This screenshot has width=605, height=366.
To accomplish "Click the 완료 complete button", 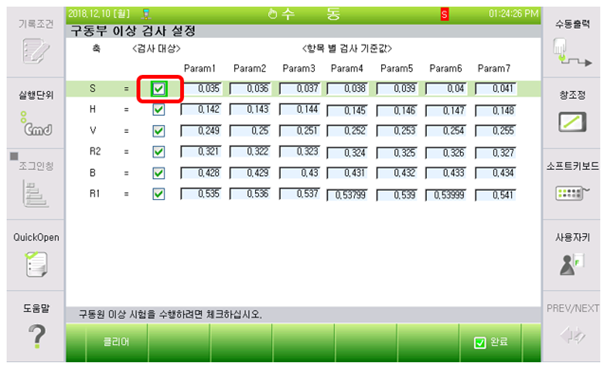I will [490, 342].
